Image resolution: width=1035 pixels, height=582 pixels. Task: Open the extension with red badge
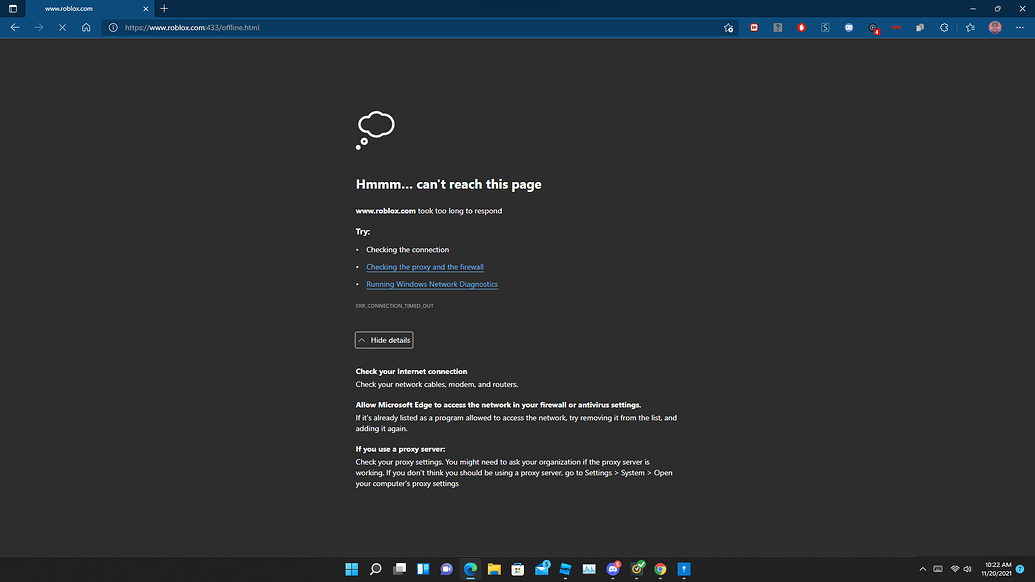point(873,28)
